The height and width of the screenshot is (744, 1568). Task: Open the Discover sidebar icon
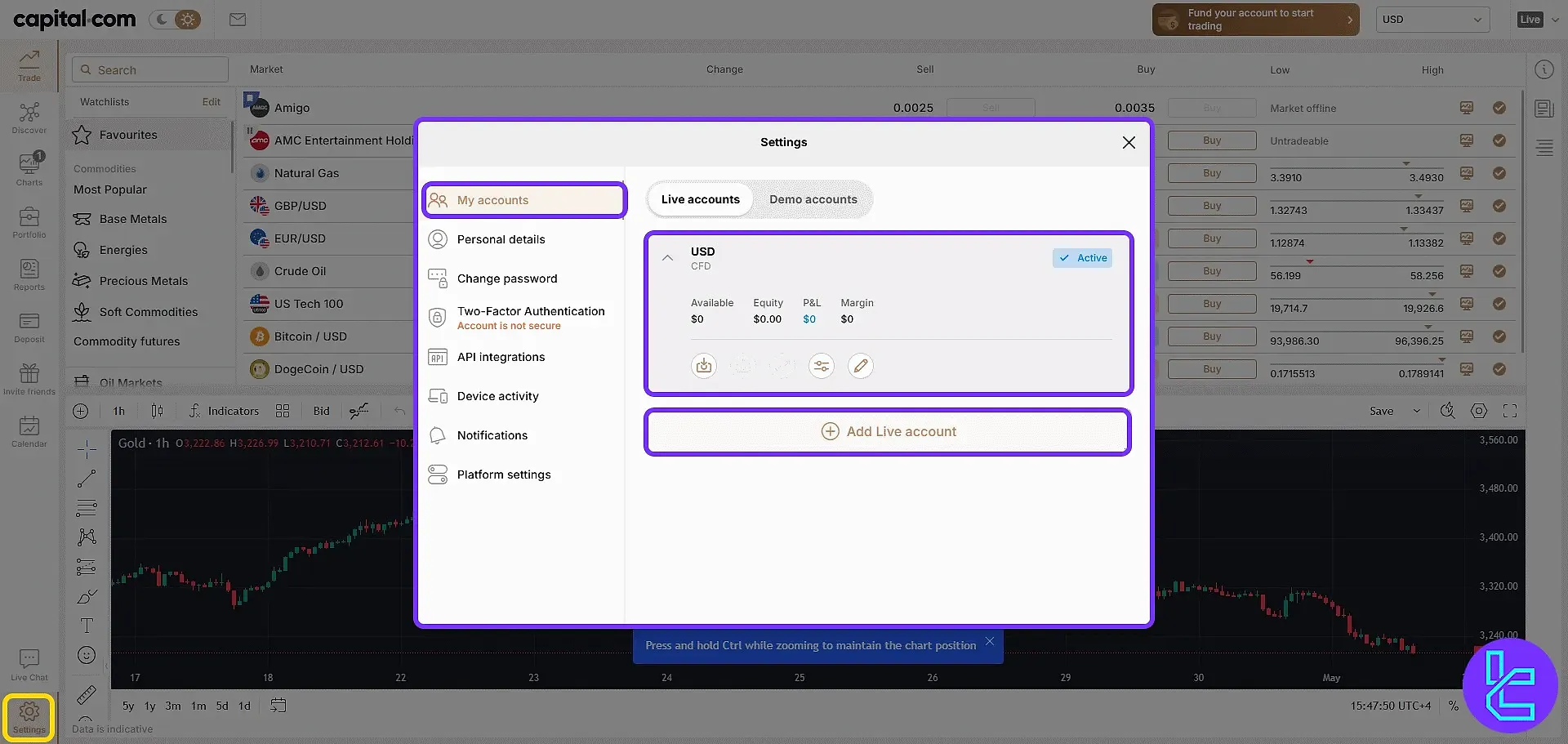tap(29, 118)
